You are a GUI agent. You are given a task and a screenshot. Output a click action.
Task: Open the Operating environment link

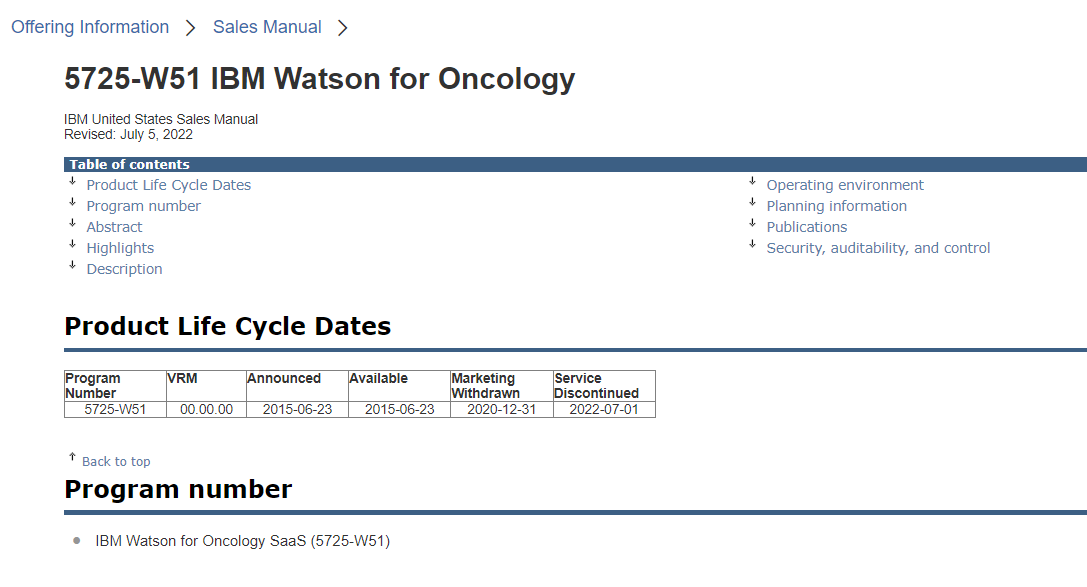(x=845, y=185)
